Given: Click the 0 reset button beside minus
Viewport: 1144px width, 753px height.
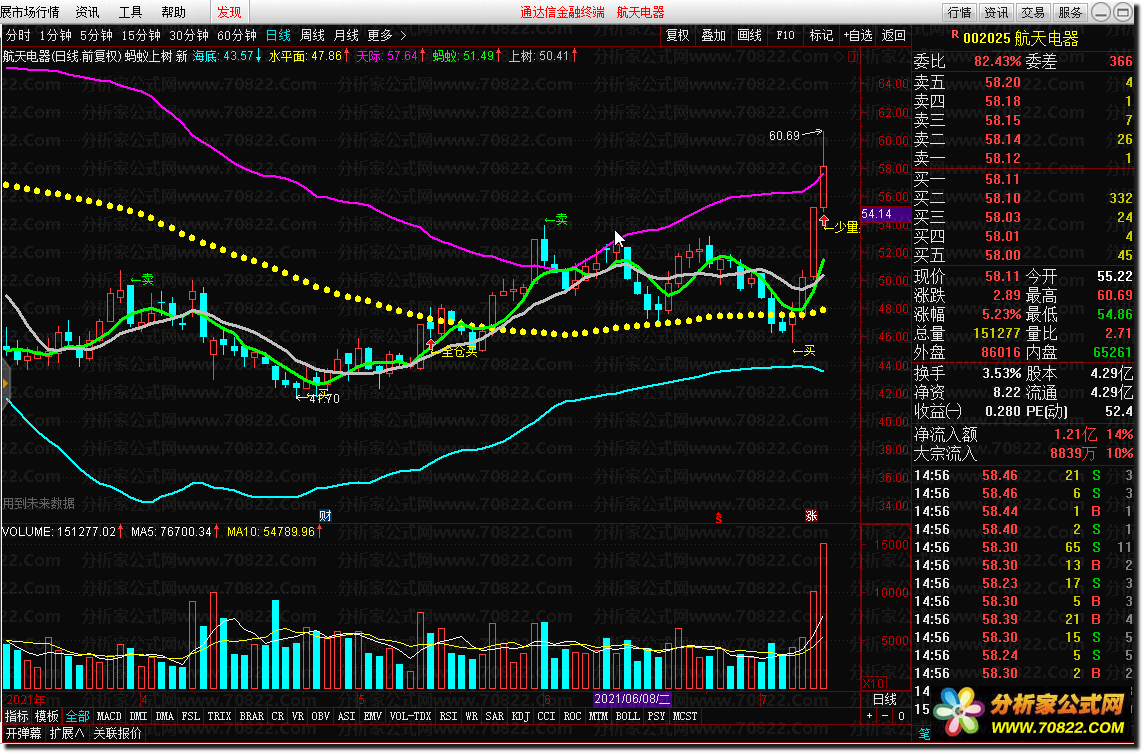Looking at the screenshot, I should (x=901, y=716).
